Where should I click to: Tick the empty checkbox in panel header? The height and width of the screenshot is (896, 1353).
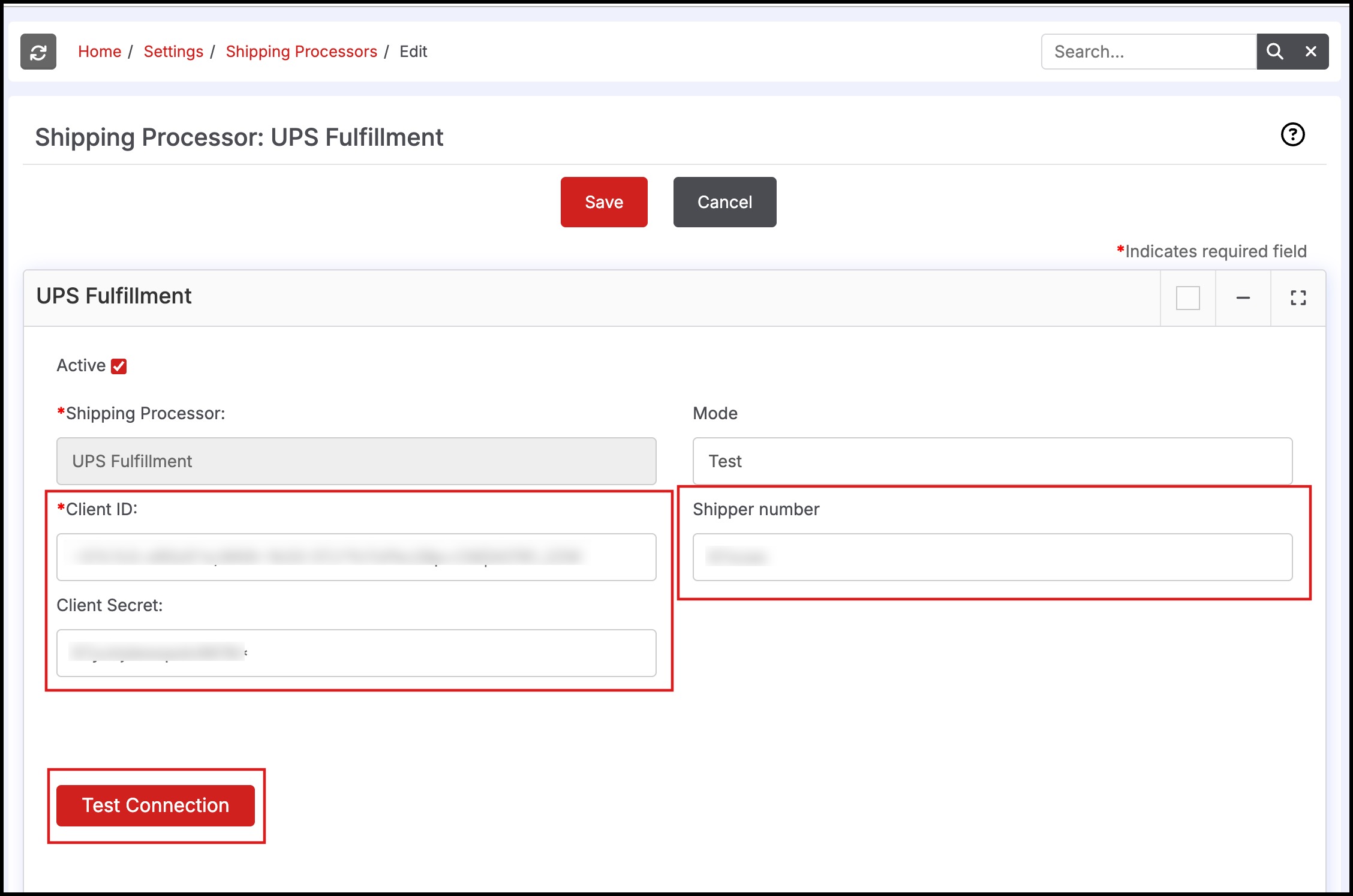pyautogui.click(x=1187, y=298)
